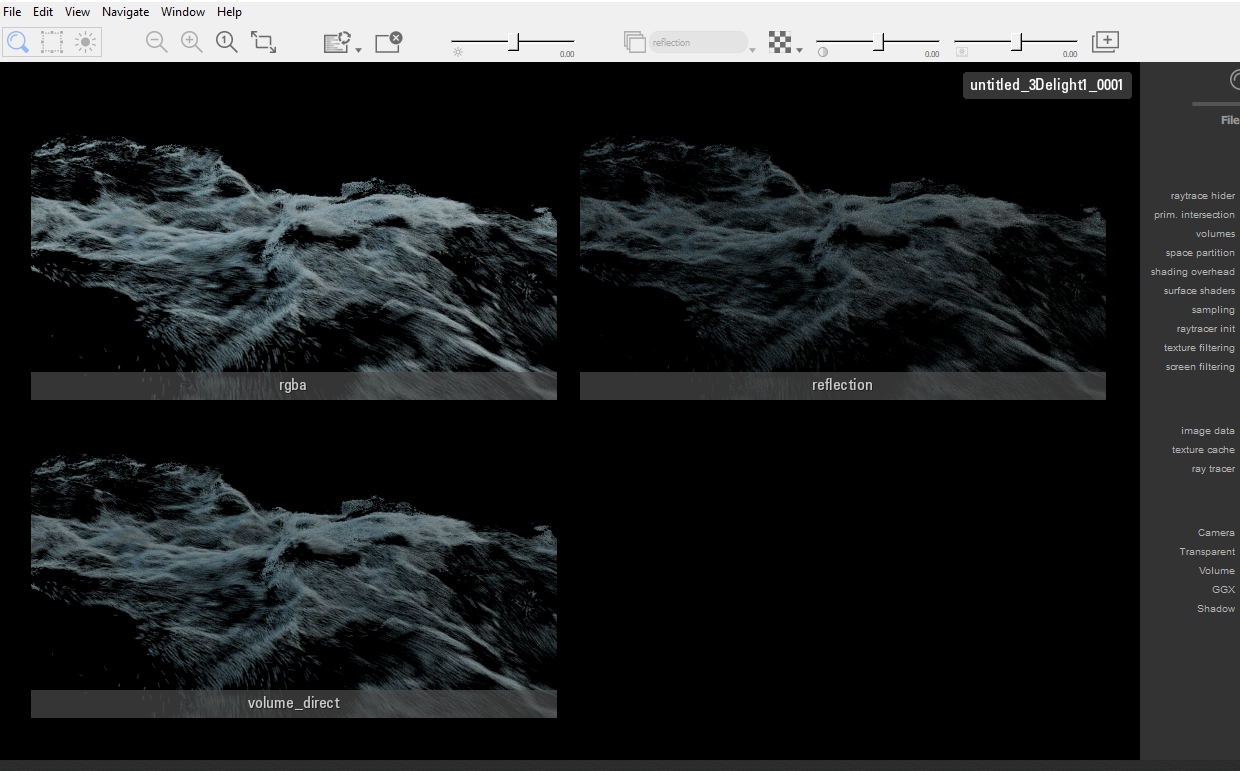The image size is (1240, 771).
Task: Reset zoom to 1:1 scale
Action: coord(227,42)
